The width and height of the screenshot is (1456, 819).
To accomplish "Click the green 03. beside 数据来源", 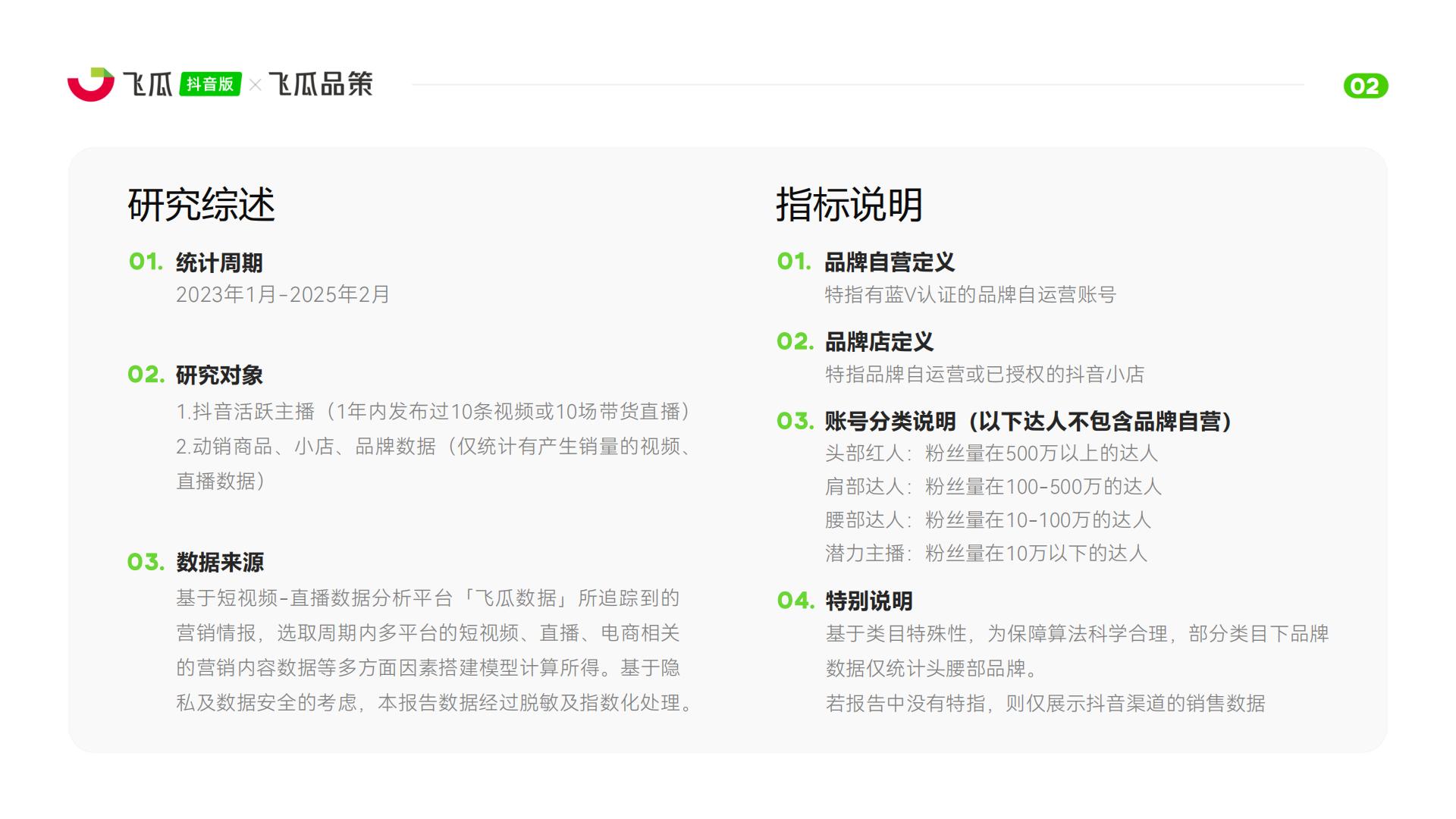I will pos(146,562).
